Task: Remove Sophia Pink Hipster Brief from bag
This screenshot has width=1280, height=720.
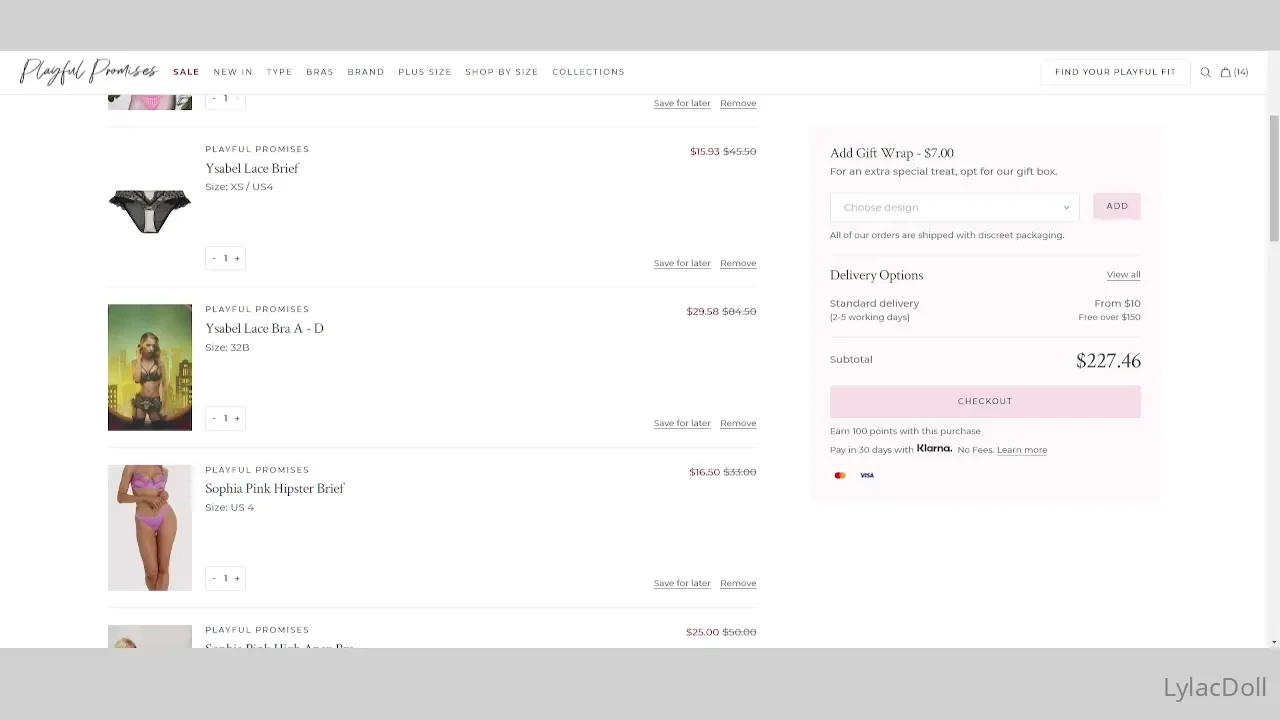Action: (738, 583)
